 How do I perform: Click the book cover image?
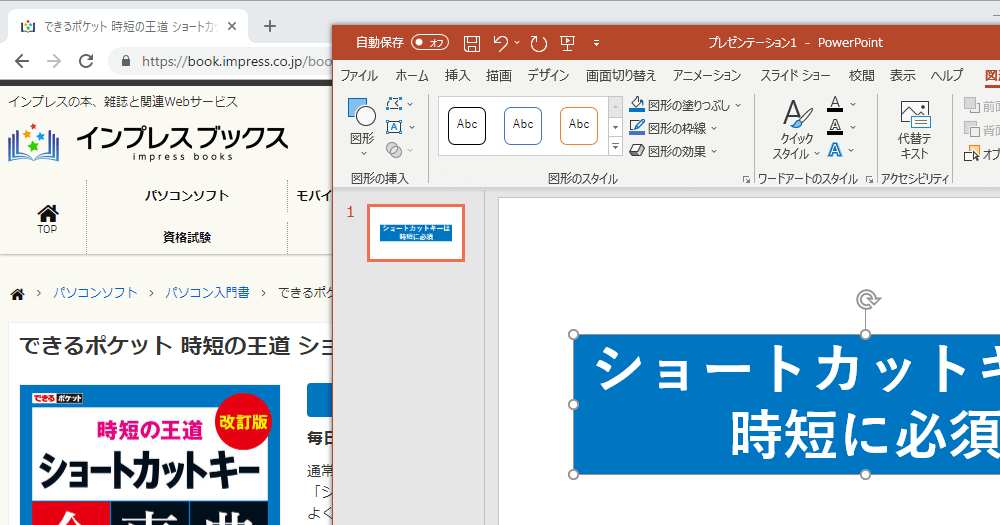coord(150,455)
